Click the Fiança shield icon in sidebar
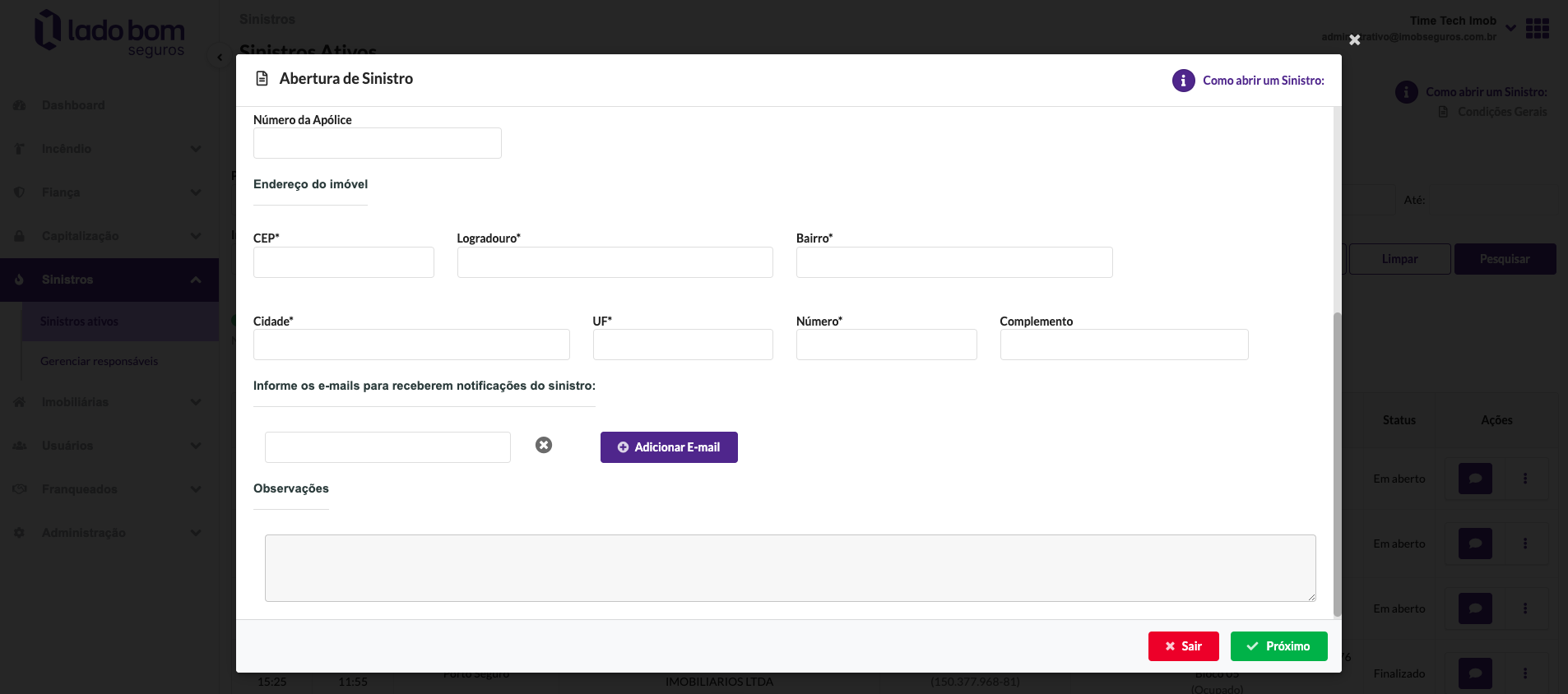This screenshot has height=694, width=1568. coord(20,192)
